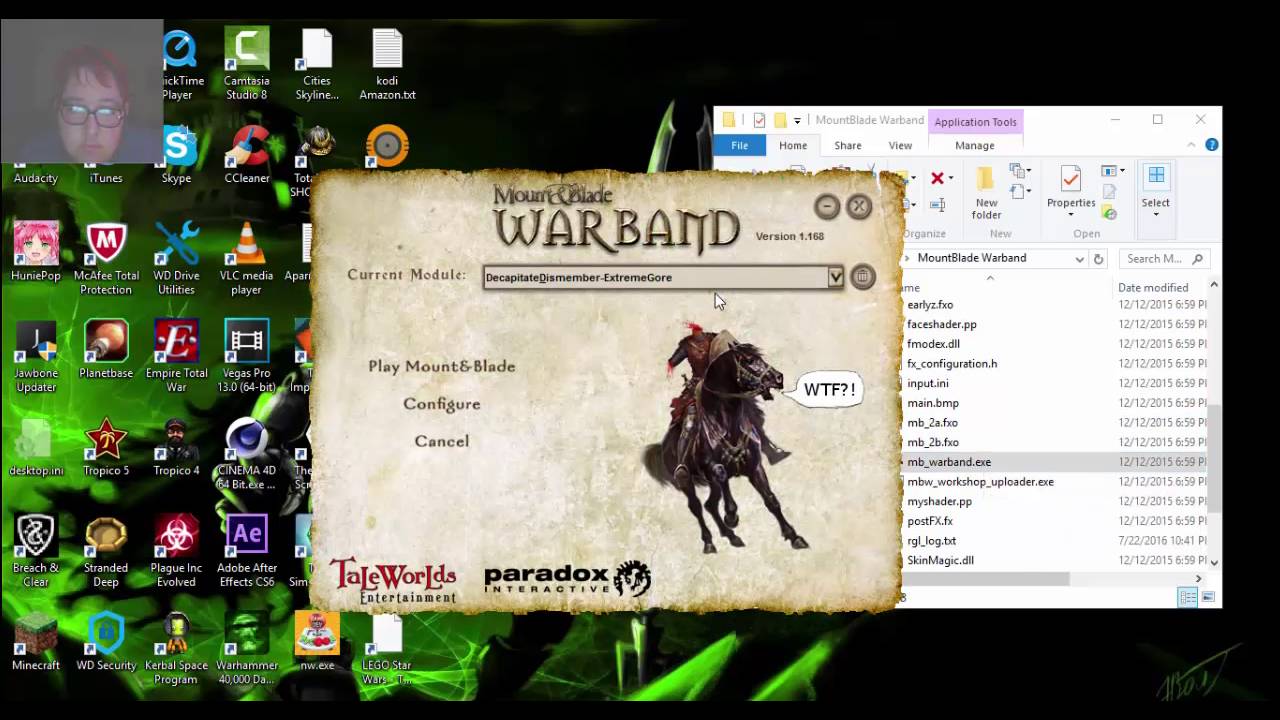This screenshot has width=1280, height=720.
Task: Open the address bar history dropdown
Action: tap(1079, 258)
